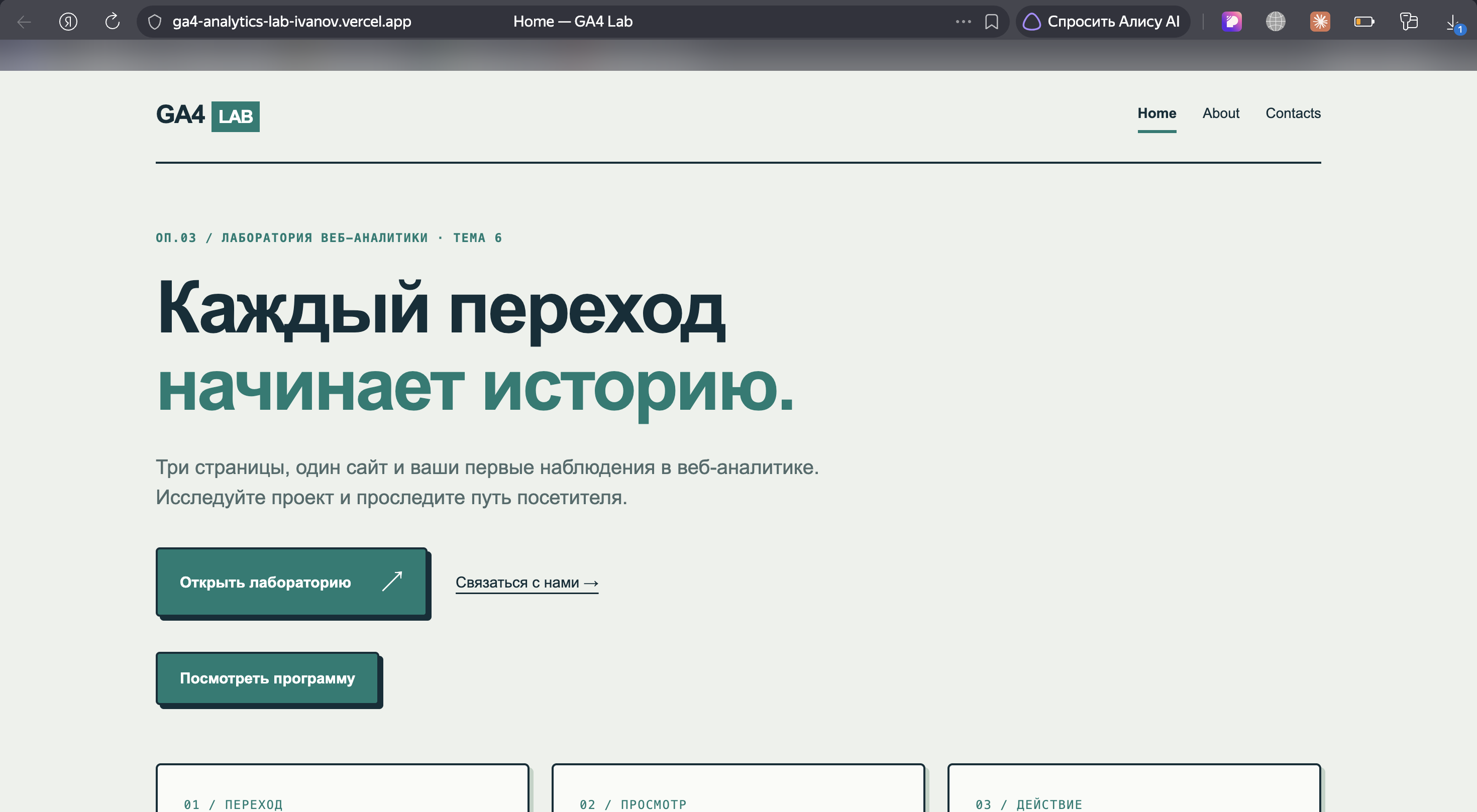Open the downloads icon
The image size is (1477, 812).
pos(1454,23)
